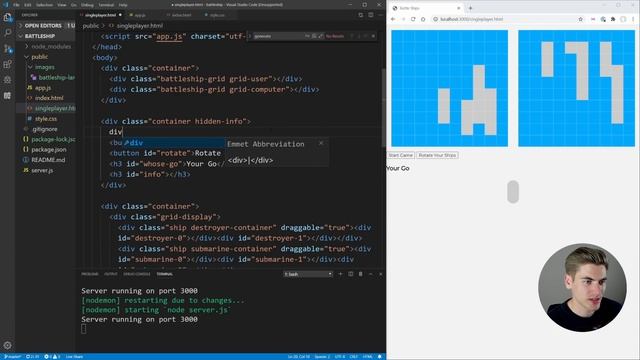Open the File menu

pyautogui.click(x=16, y=5)
